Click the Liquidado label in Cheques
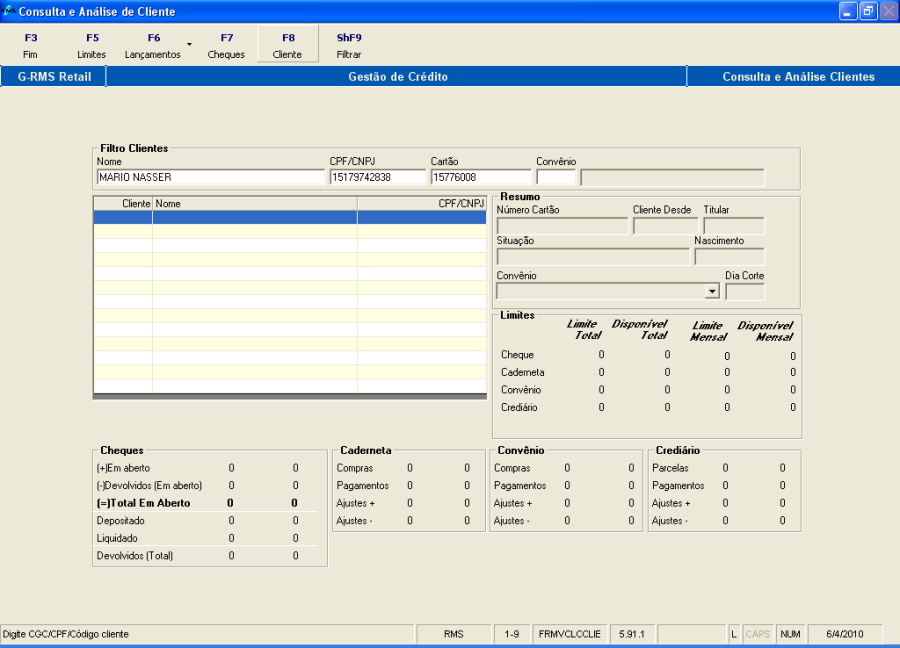 (117, 538)
